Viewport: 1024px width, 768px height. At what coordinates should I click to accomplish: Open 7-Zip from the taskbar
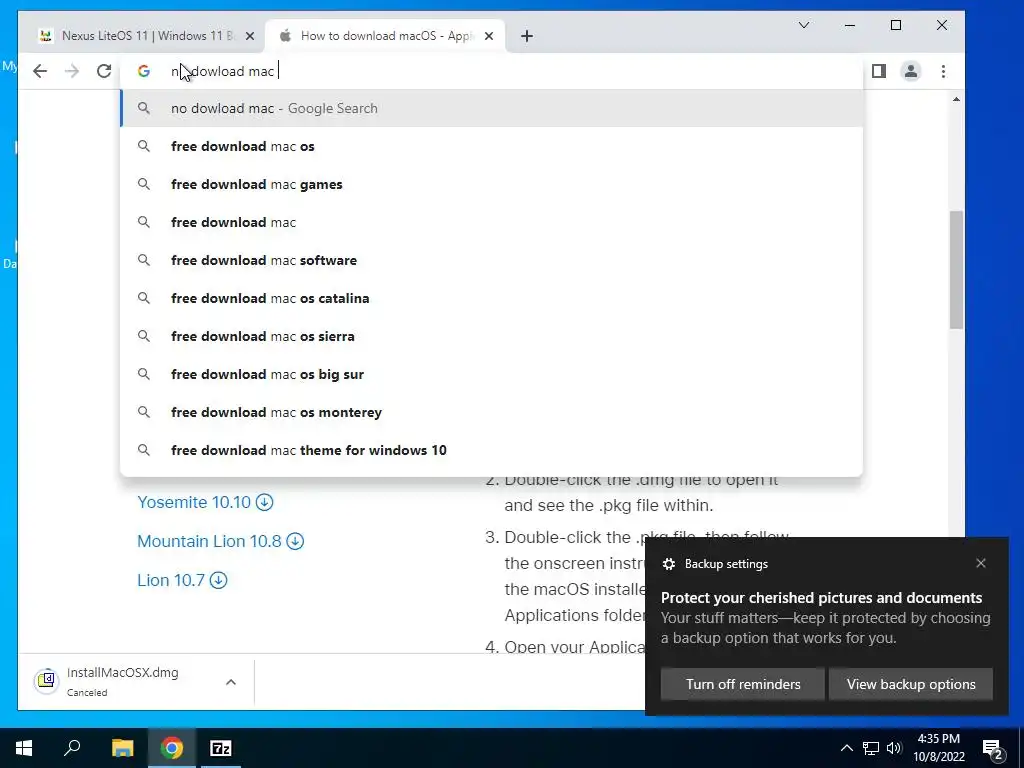(x=221, y=748)
